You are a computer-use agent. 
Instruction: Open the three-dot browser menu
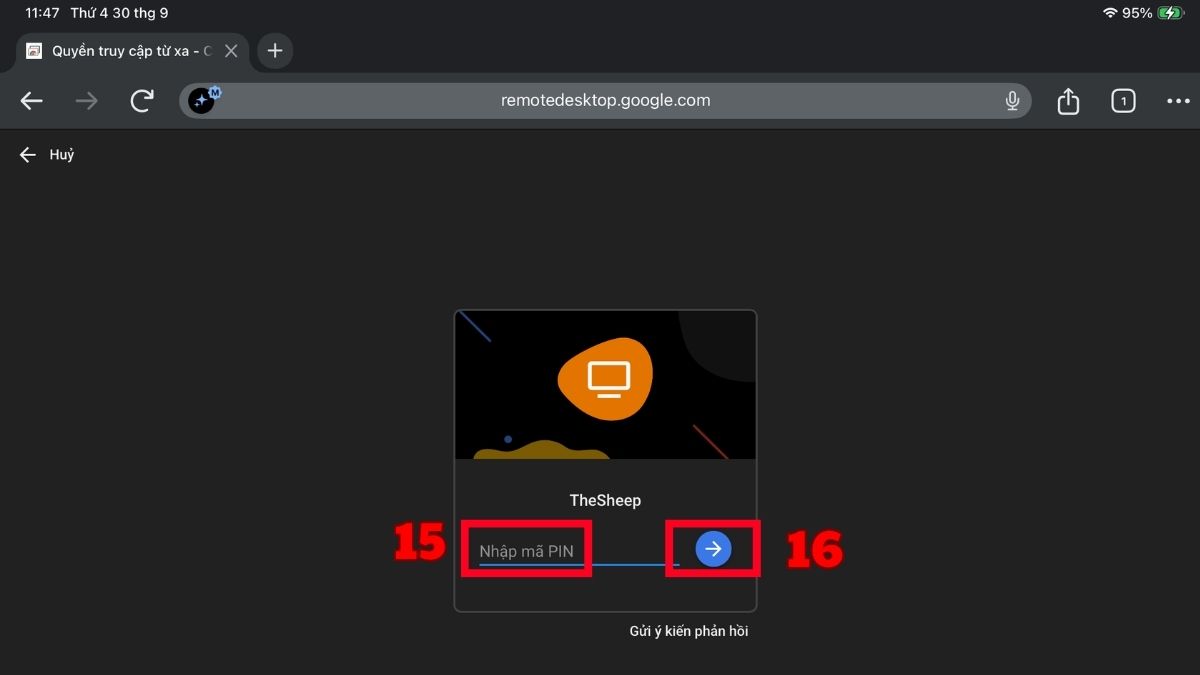pos(1179,101)
